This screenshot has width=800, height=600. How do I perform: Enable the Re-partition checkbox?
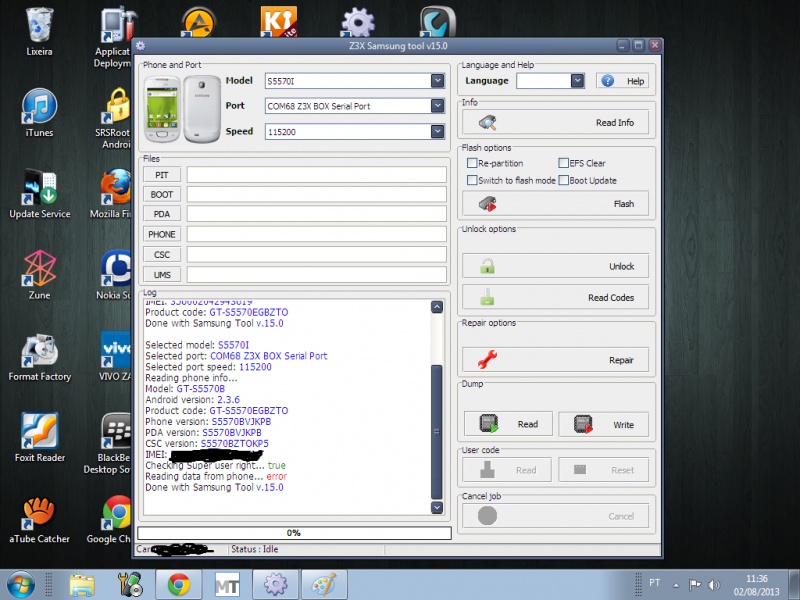pyautogui.click(x=472, y=163)
